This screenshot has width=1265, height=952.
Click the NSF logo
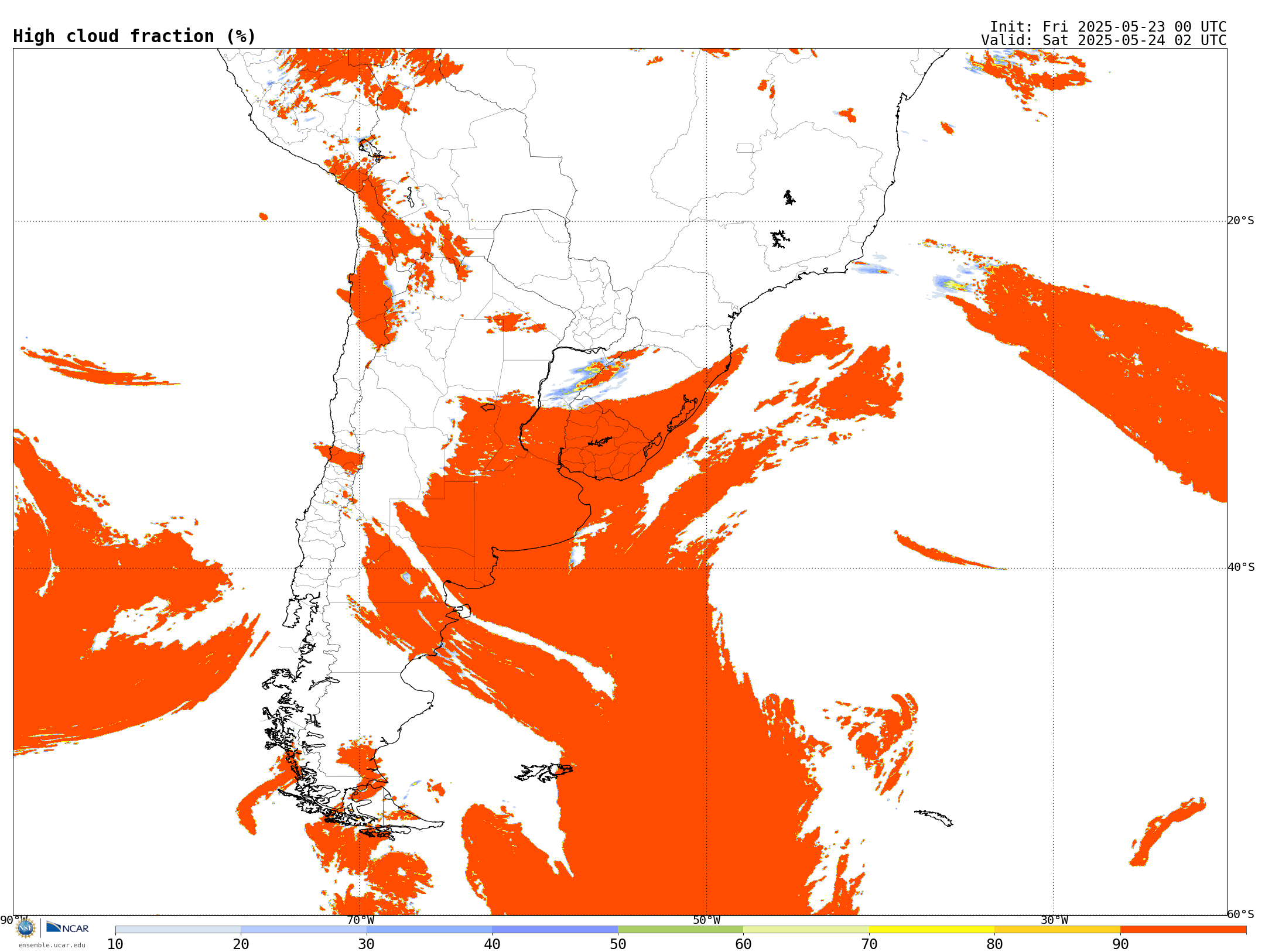tap(26, 927)
